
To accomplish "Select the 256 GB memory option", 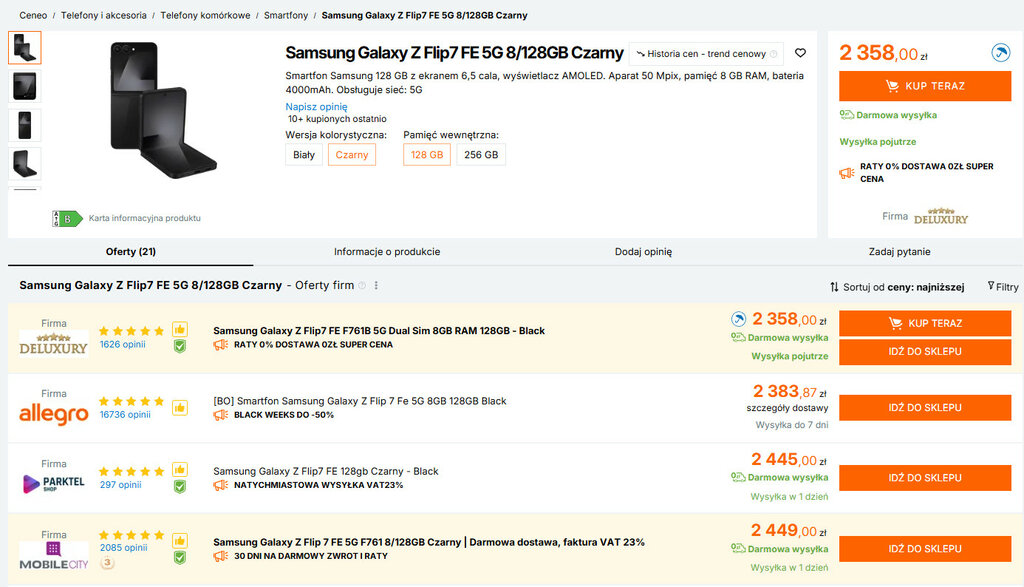I will [481, 155].
